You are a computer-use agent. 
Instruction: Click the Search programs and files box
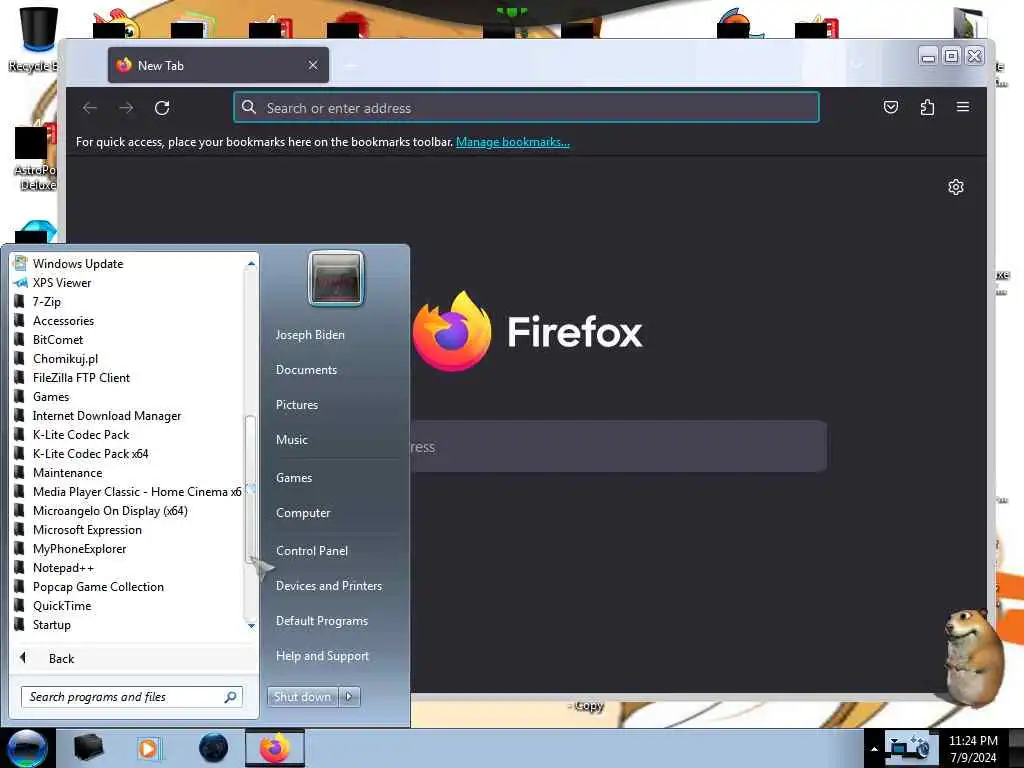pyautogui.click(x=131, y=697)
